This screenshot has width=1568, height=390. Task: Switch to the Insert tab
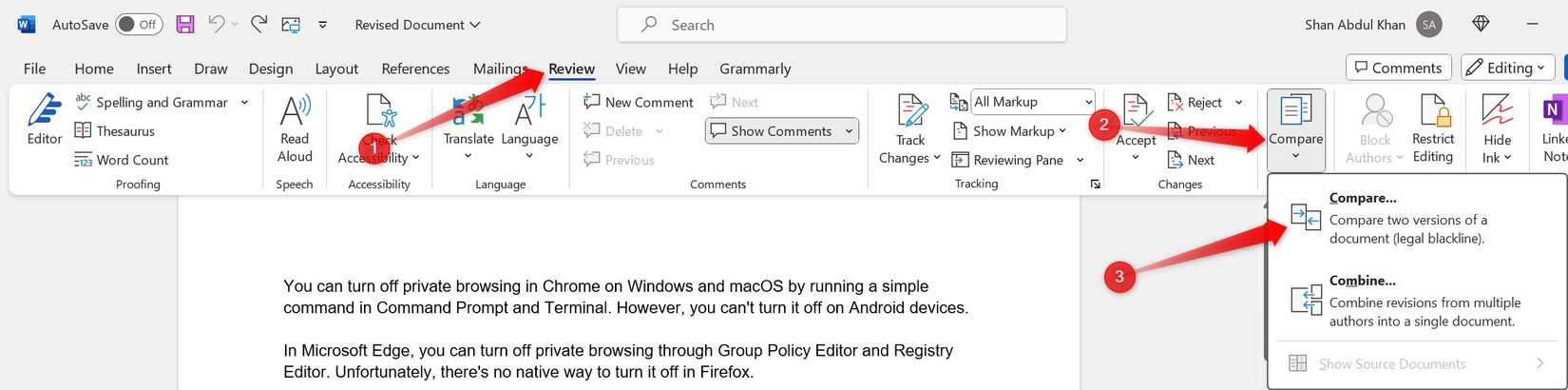154,68
